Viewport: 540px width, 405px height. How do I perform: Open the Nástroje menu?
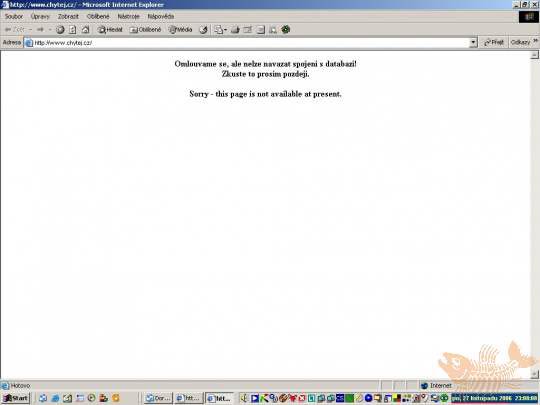128,17
